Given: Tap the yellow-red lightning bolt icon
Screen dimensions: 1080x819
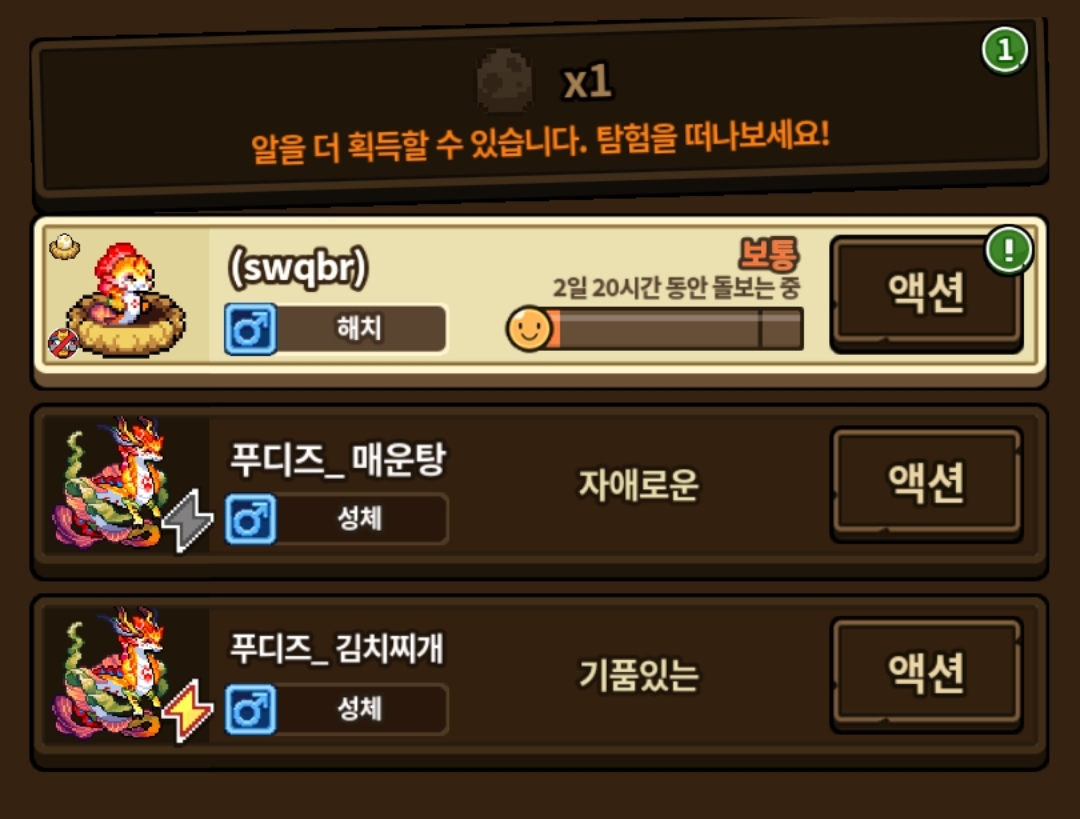Looking at the screenshot, I should (x=187, y=710).
